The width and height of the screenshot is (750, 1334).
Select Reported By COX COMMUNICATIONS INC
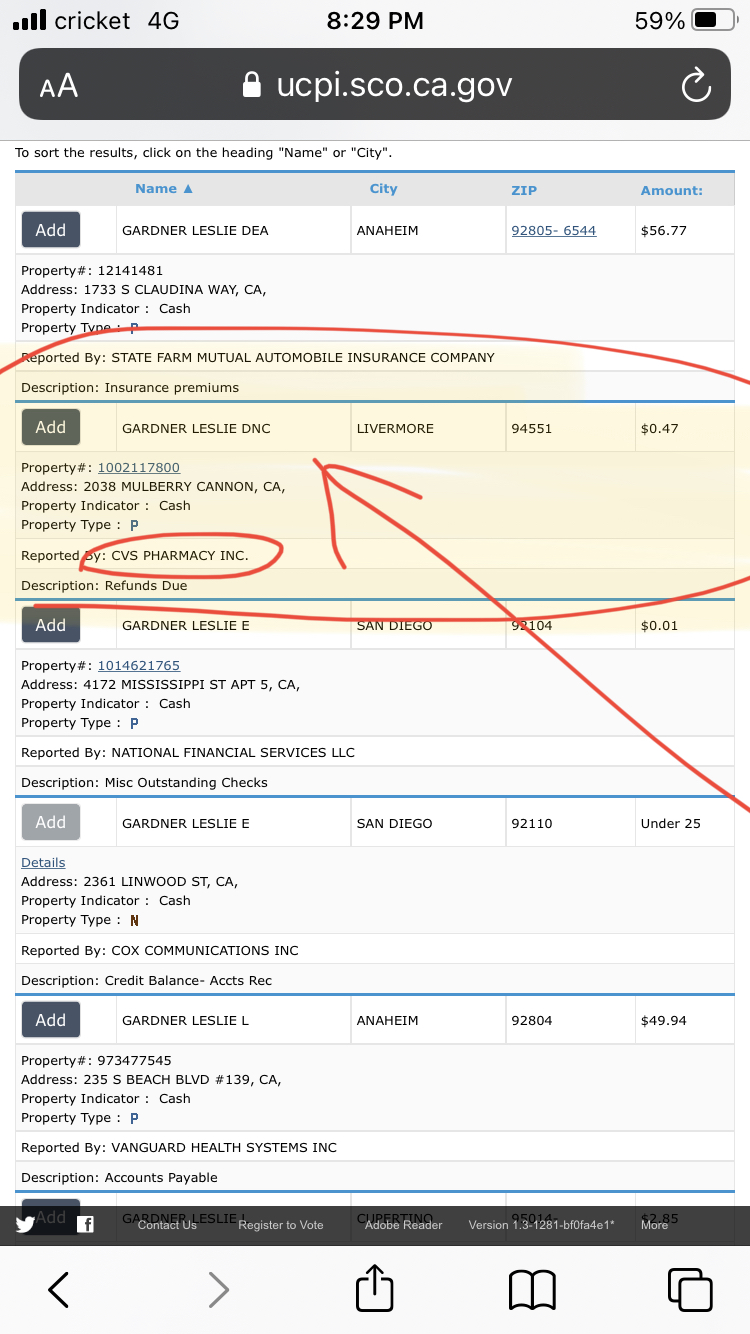point(160,951)
